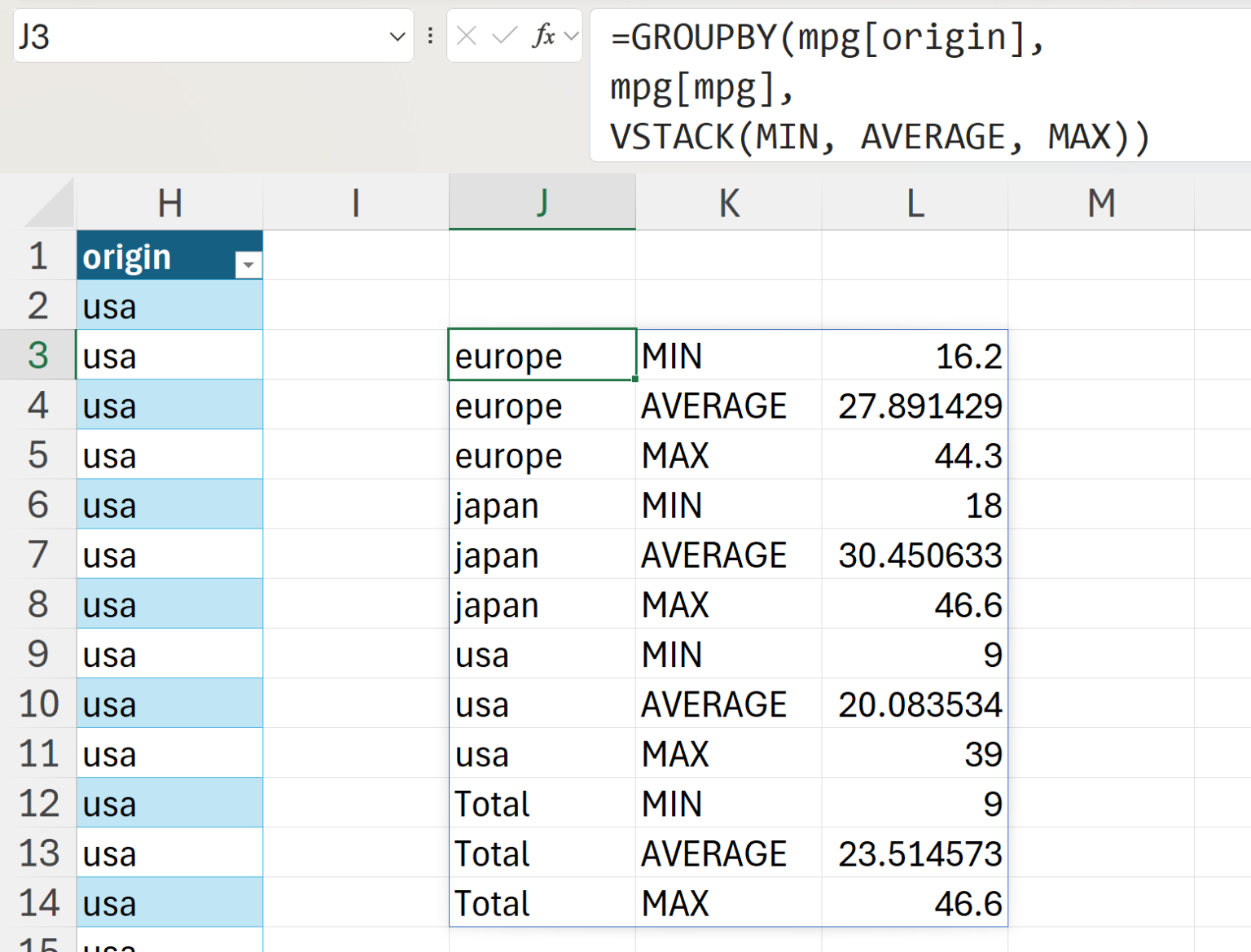Select column H header
Screen dimensions: 1251x952
click(x=169, y=204)
